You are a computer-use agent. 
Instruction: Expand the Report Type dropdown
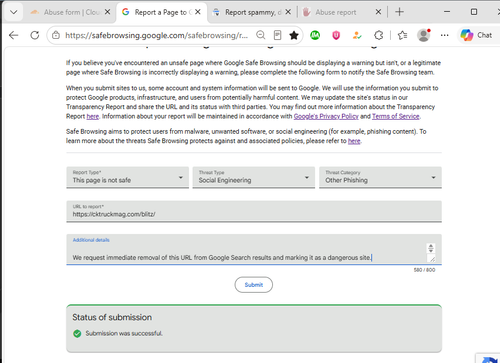point(128,177)
